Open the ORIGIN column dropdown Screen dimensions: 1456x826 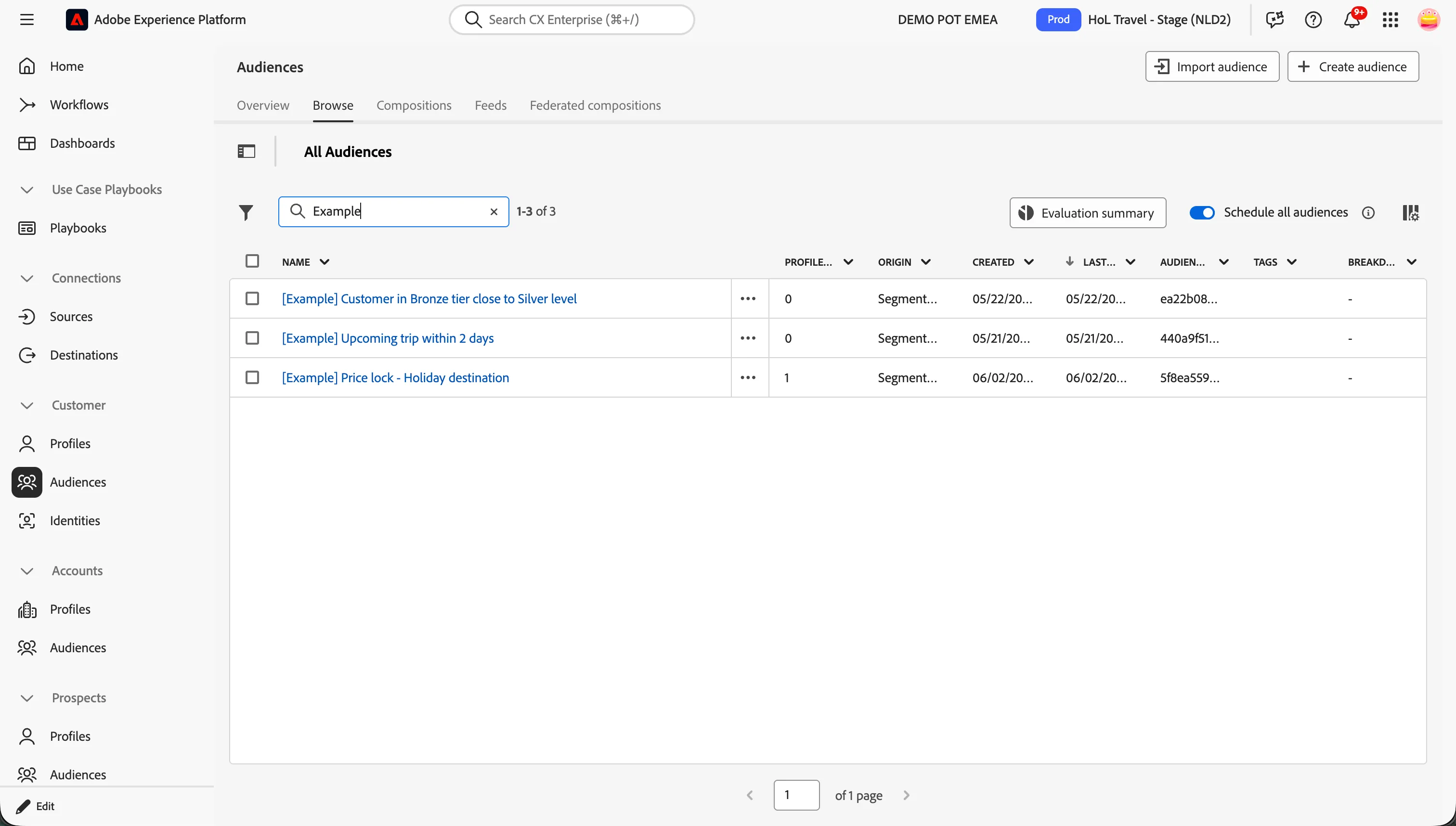tap(925, 262)
